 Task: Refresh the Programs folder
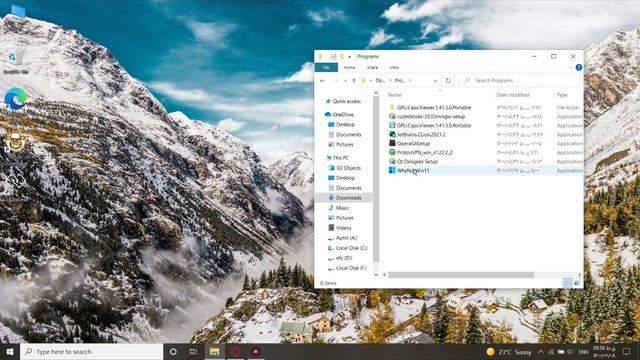click(448, 81)
